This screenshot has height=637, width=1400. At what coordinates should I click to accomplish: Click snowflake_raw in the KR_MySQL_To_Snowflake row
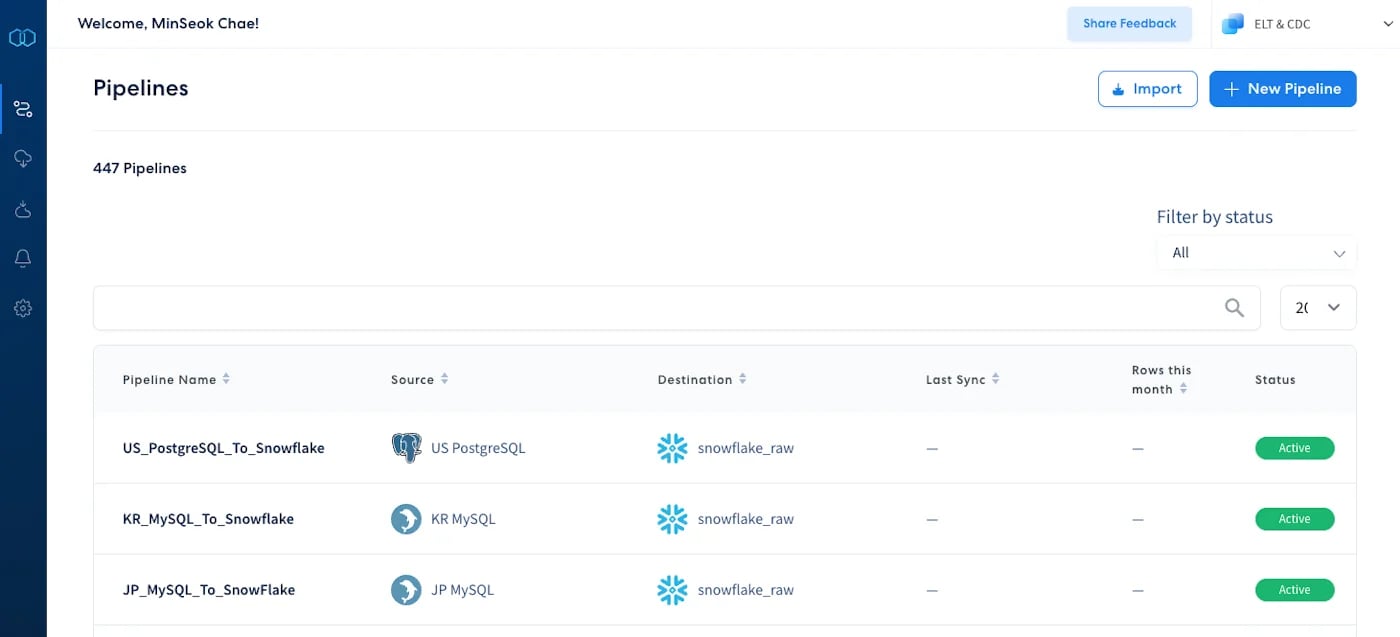[746, 519]
